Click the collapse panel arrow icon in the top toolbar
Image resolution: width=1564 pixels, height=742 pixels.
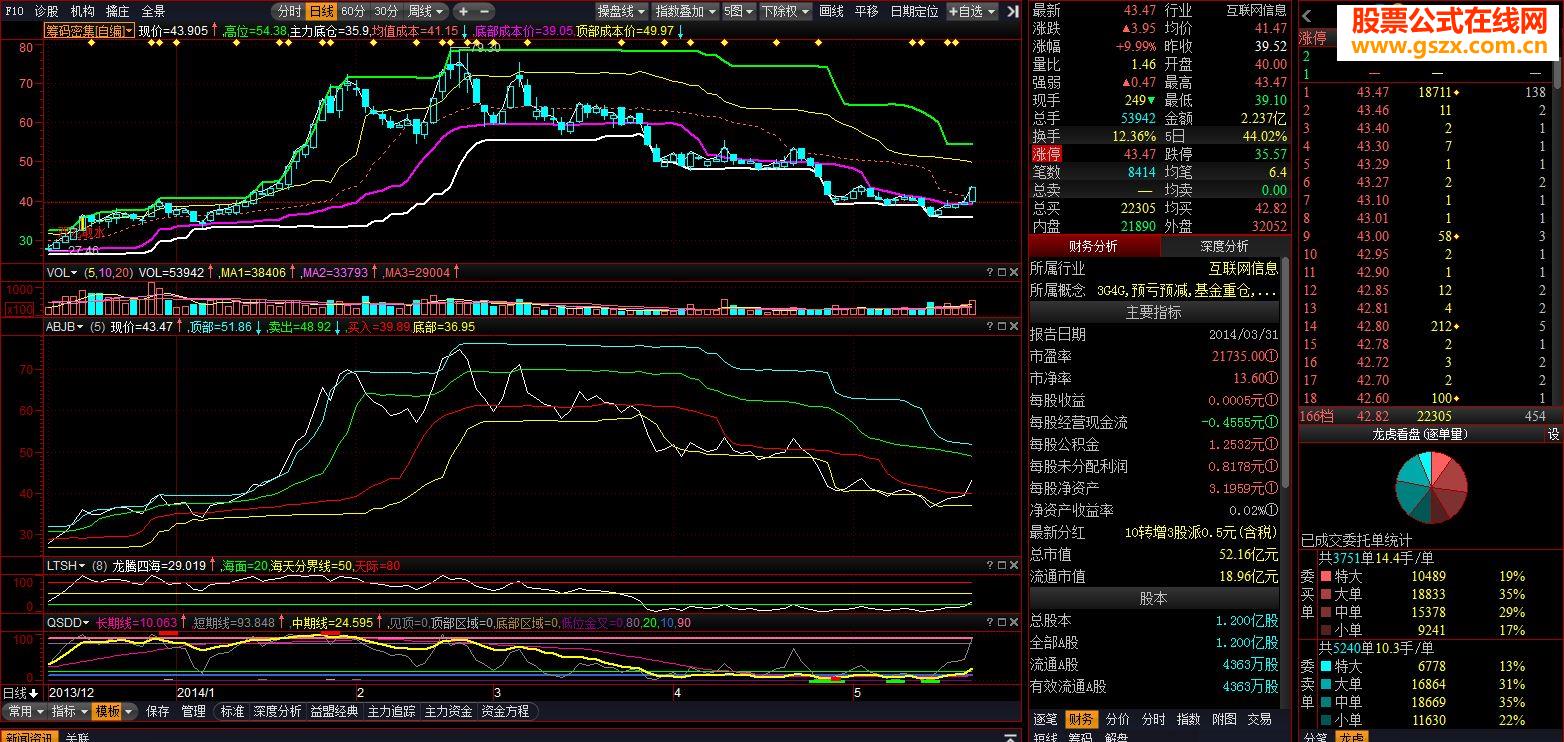tap(1013, 11)
